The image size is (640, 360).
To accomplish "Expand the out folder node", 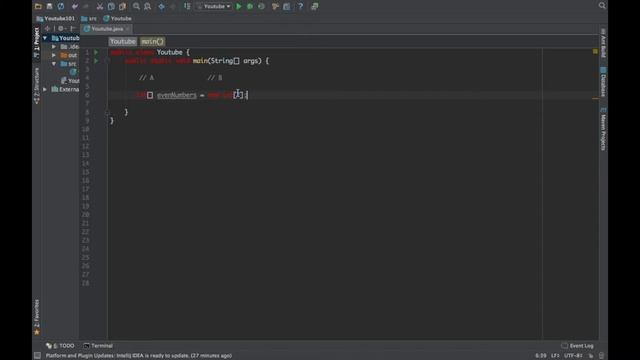I will pyautogui.click(x=54, y=55).
